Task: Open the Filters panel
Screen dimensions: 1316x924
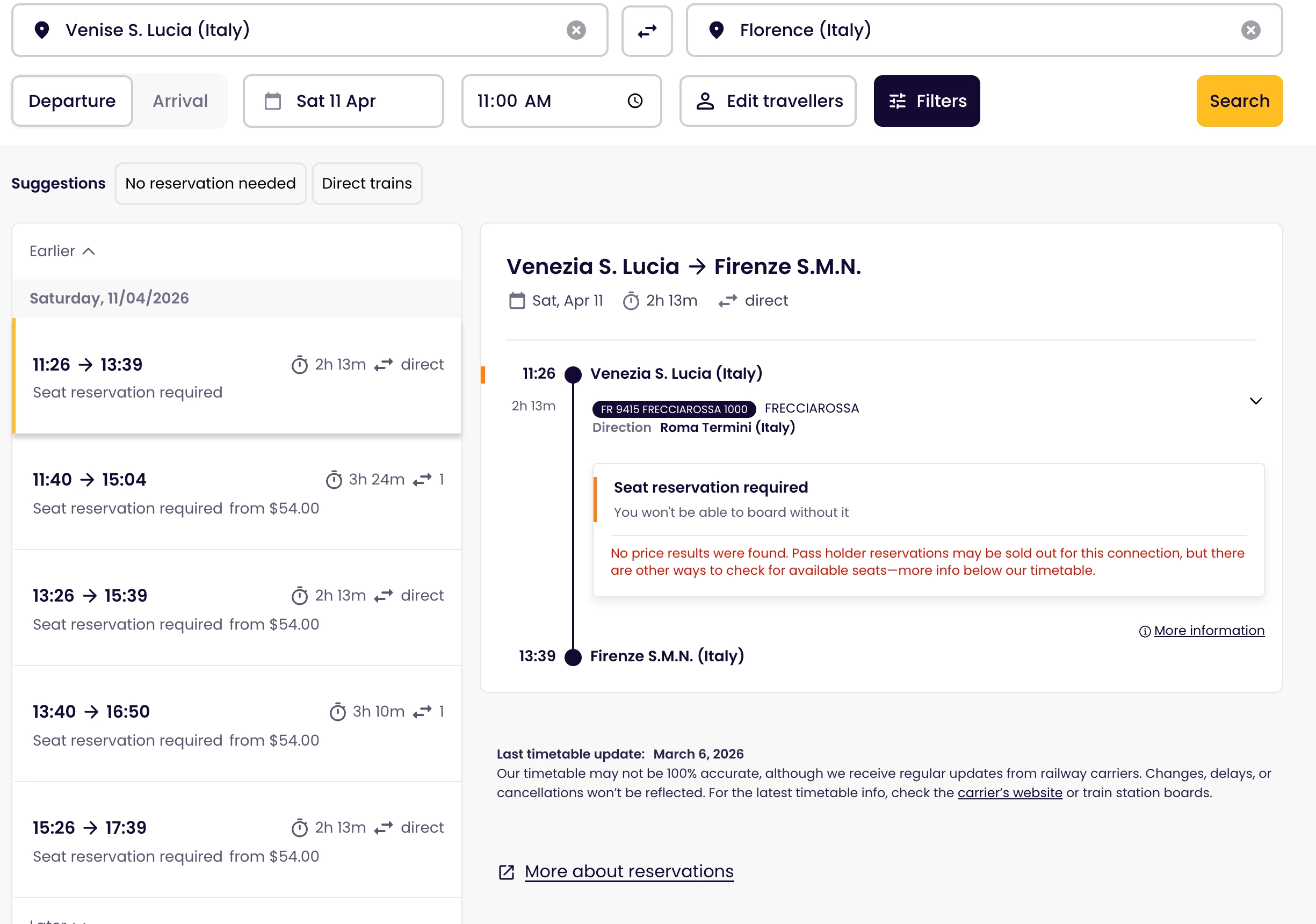Action: pos(926,101)
